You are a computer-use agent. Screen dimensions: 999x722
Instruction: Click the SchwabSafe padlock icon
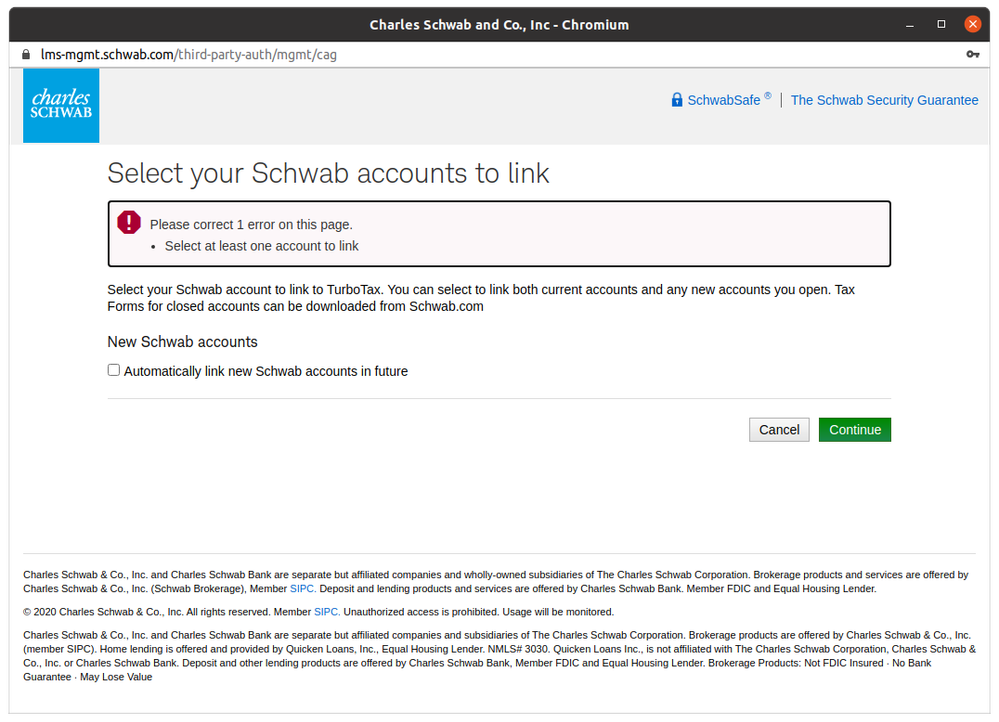[x=677, y=100]
